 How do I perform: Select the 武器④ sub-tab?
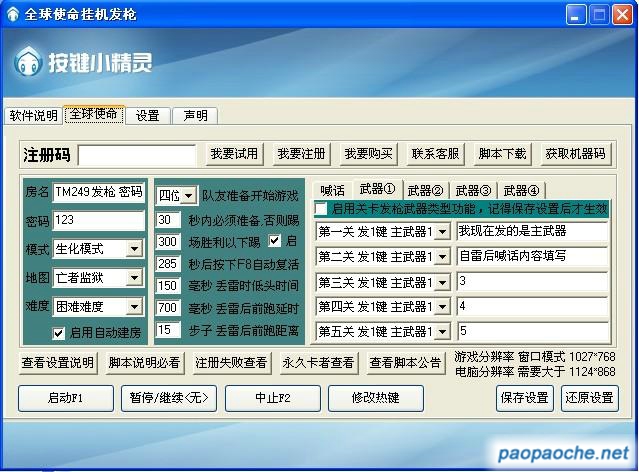coord(521,190)
